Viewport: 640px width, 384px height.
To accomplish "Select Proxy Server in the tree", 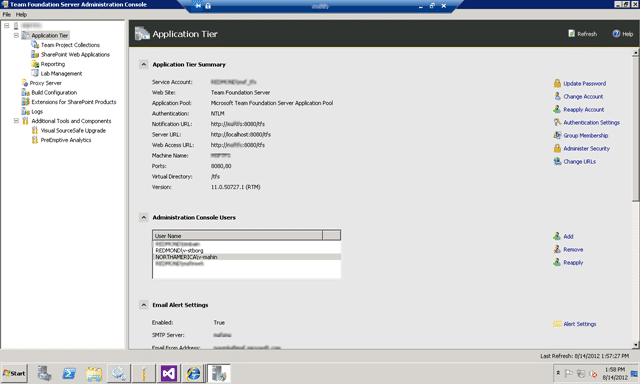I will point(45,83).
